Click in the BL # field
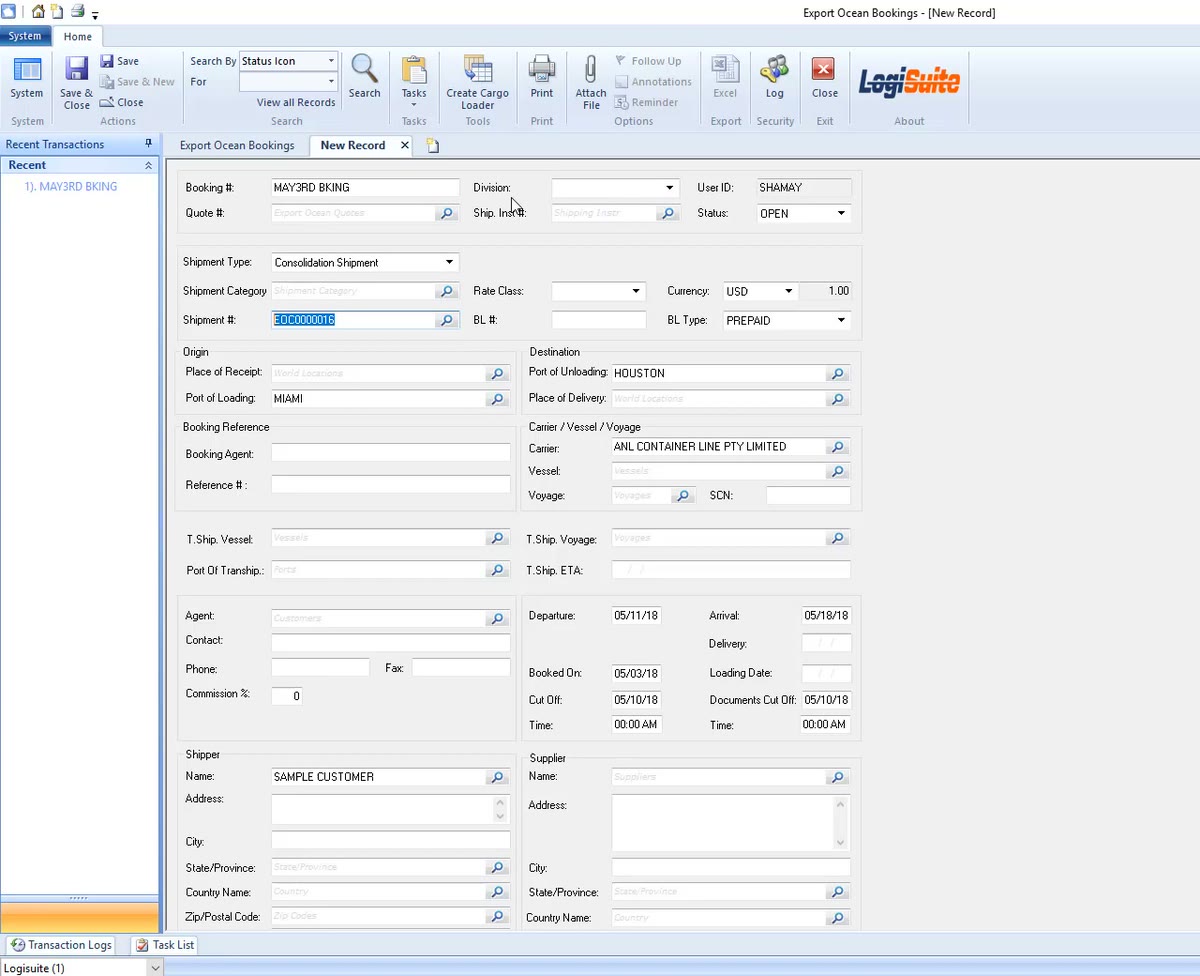The width and height of the screenshot is (1200, 976). [599, 320]
